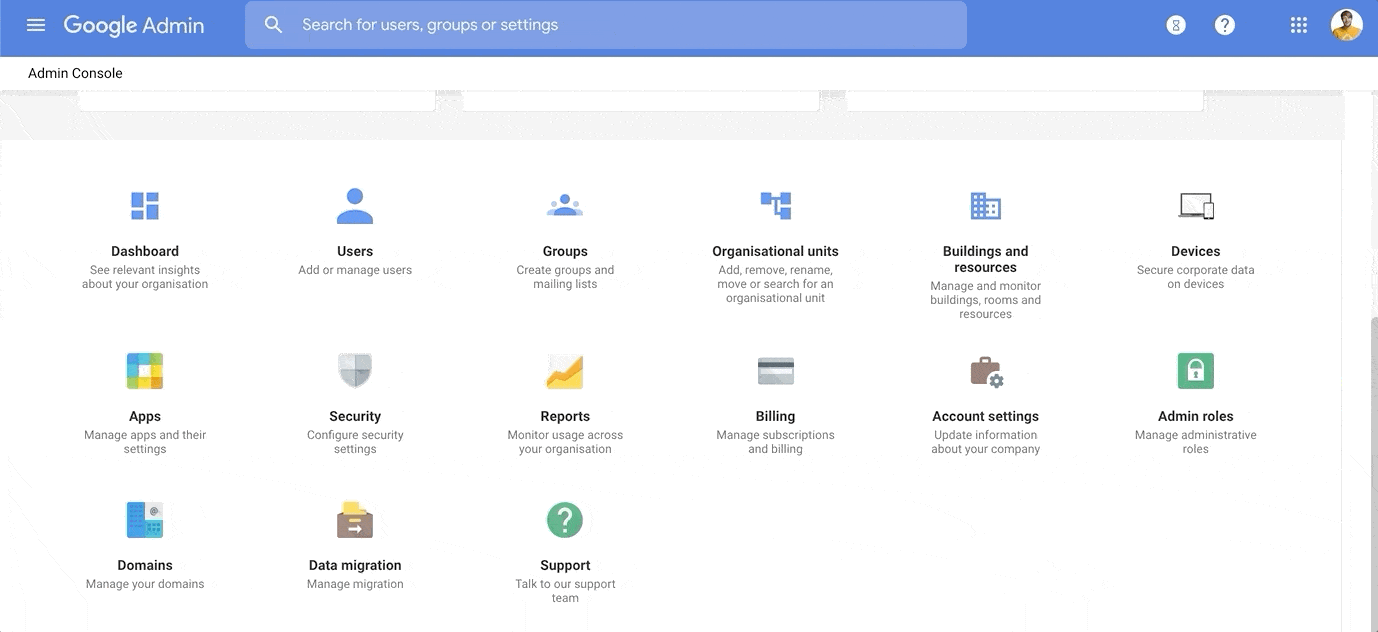
Task: Click the Security shield icon
Action: [x=355, y=371]
